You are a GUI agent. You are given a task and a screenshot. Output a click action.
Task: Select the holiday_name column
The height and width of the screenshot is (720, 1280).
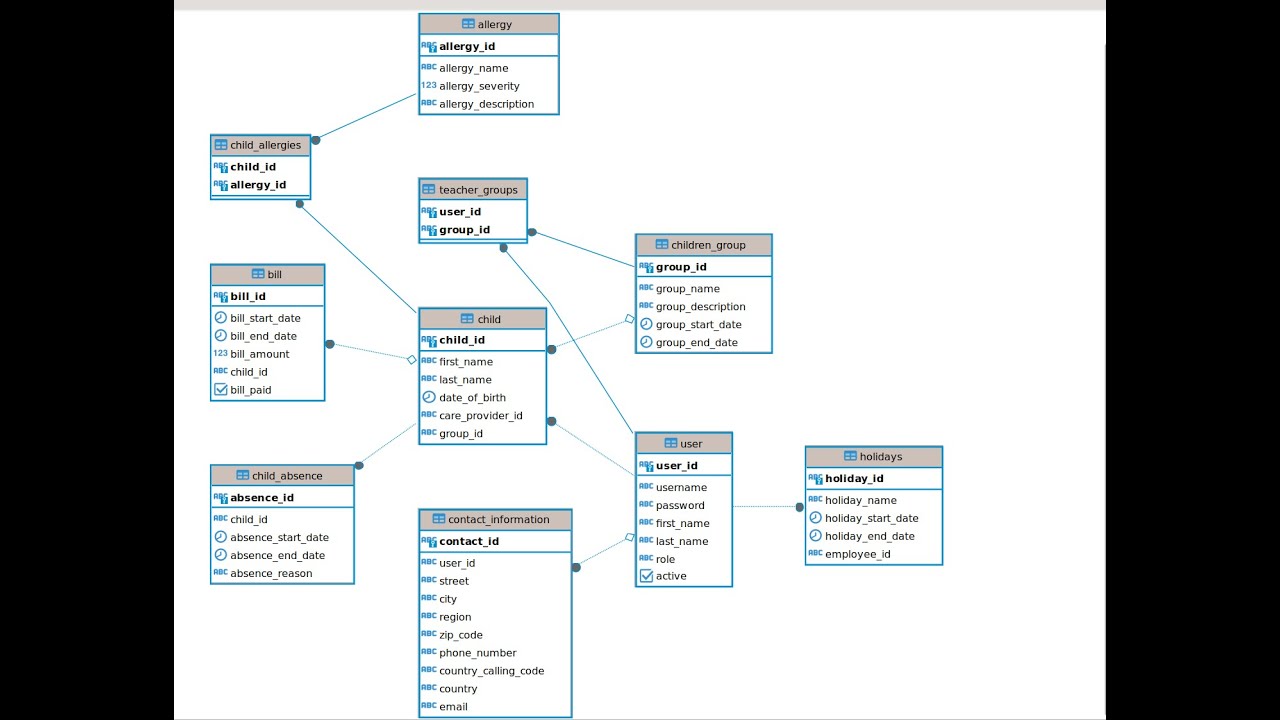point(861,500)
